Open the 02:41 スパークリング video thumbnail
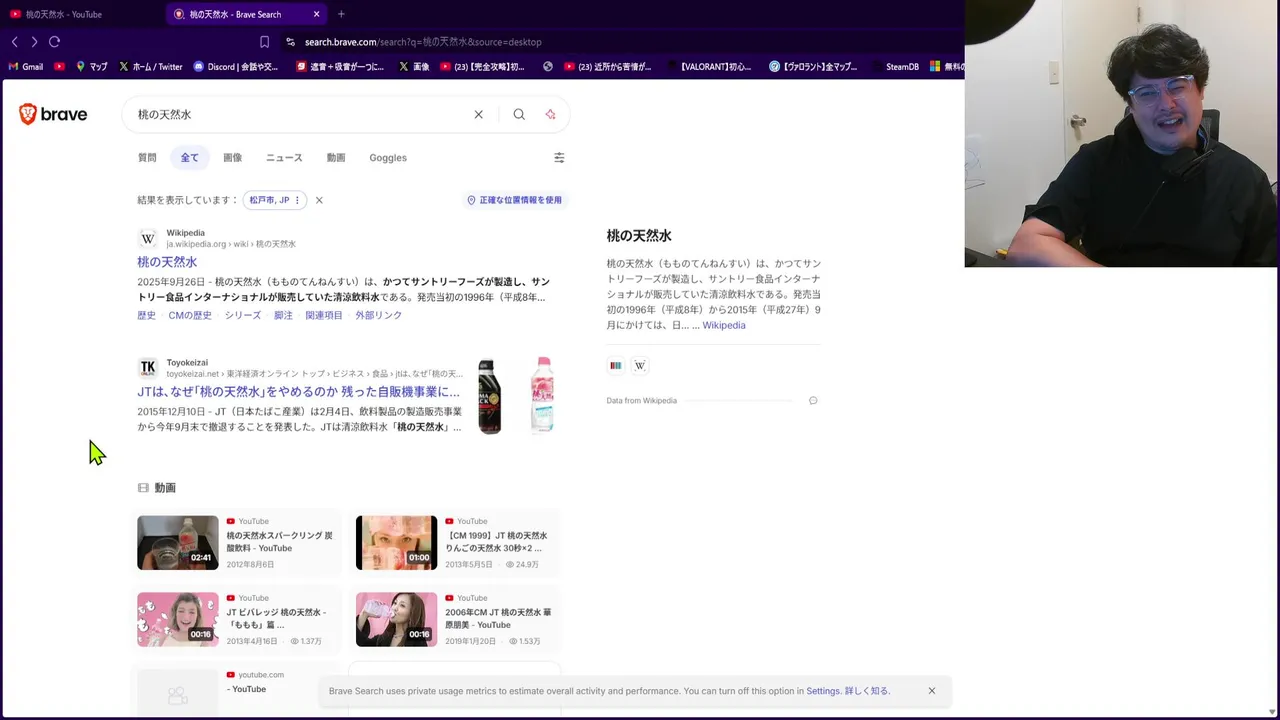Screen dimensions: 1280x720 tap(178, 542)
